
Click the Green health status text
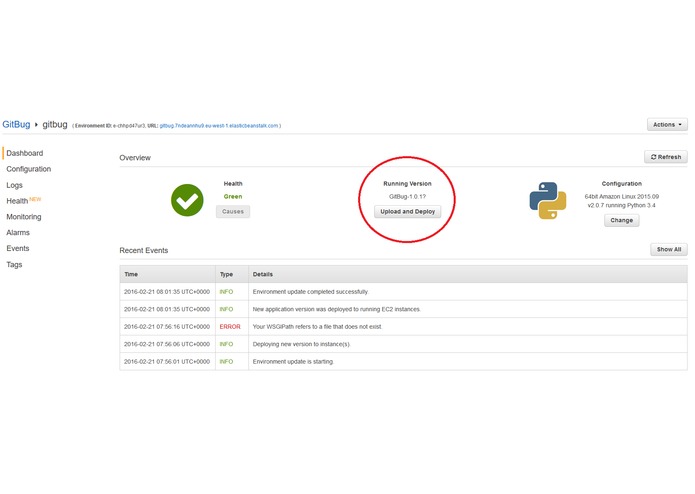point(233,196)
